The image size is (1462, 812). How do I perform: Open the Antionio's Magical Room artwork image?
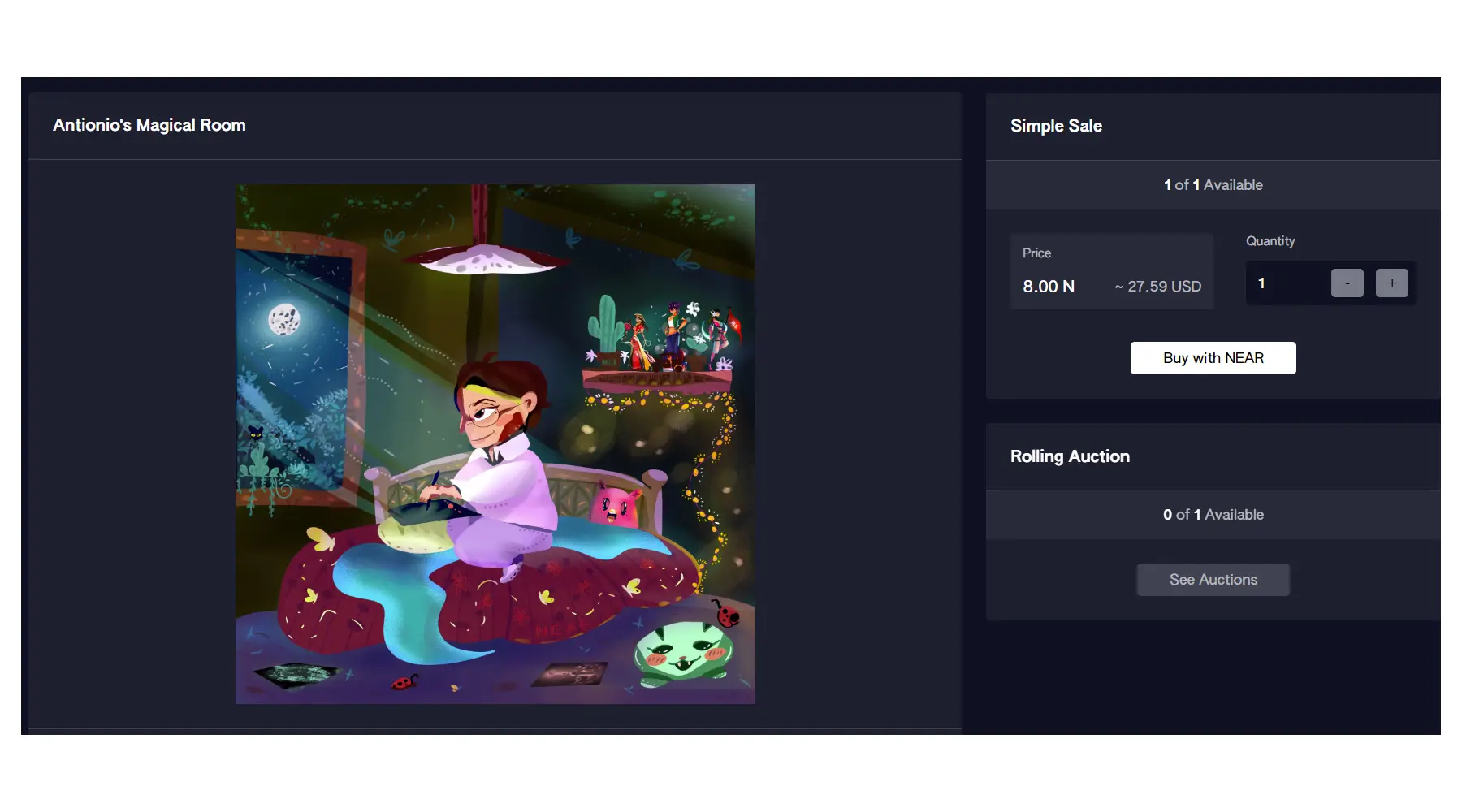[x=495, y=444]
